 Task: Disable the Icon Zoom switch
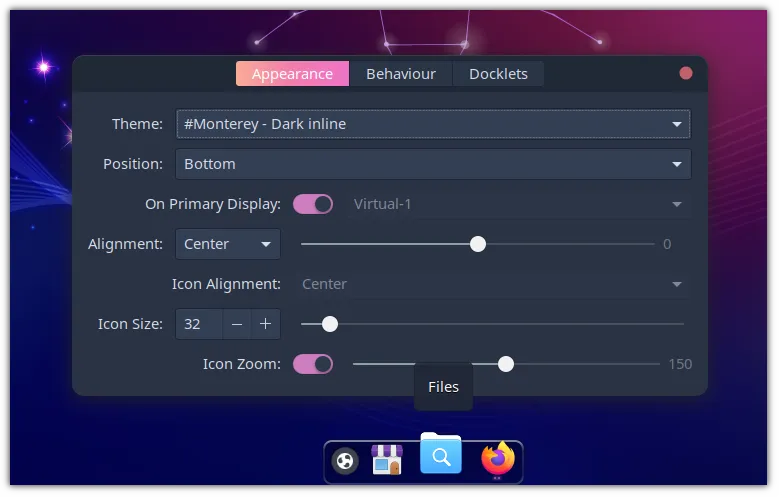tap(313, 364)
